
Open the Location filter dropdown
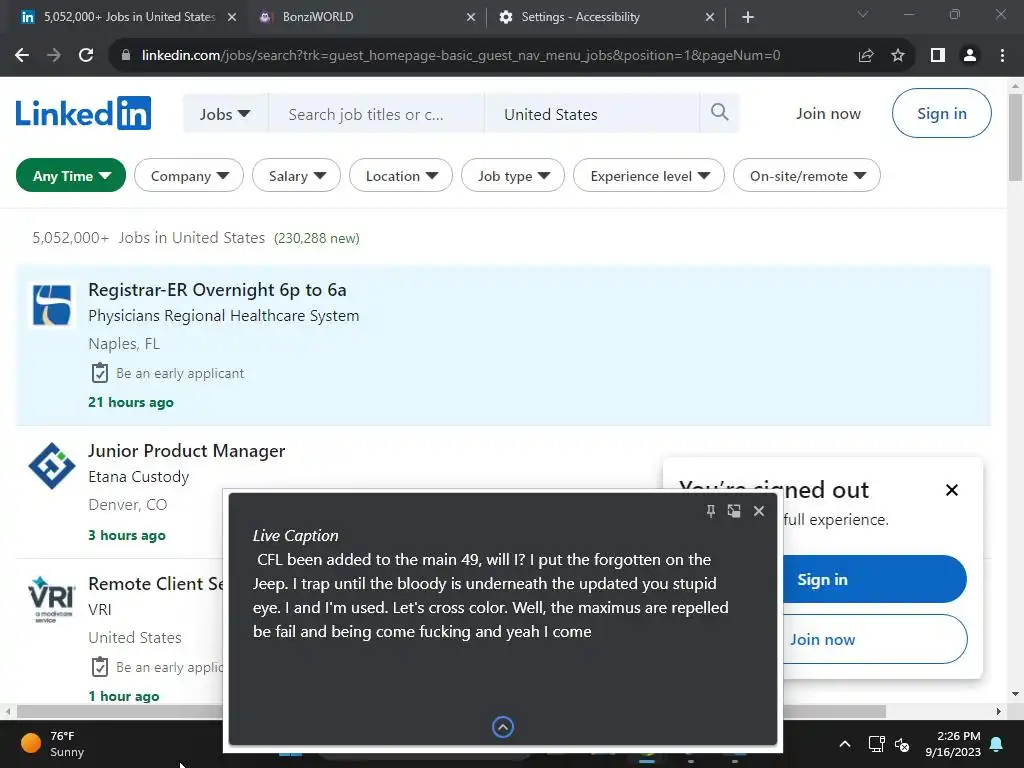[x=401, y=175]
